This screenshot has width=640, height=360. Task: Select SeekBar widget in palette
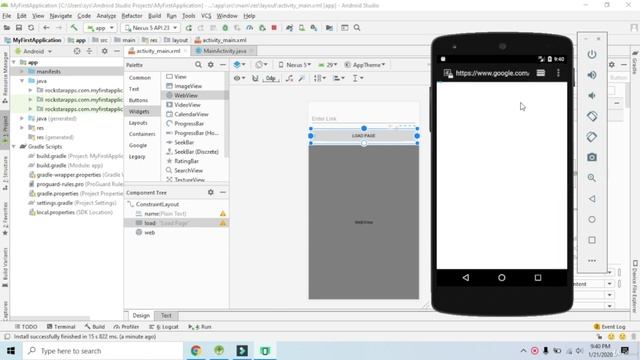tap(184, 142)
